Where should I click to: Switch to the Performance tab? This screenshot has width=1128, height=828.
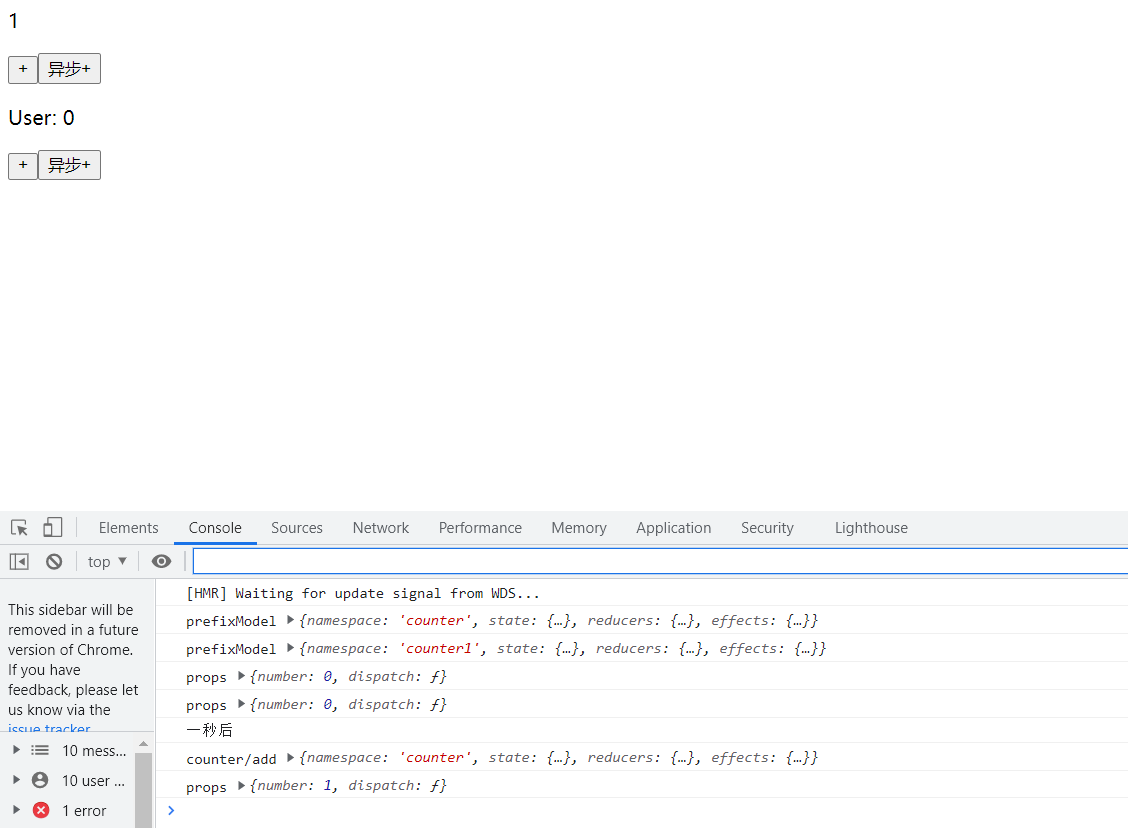480,528
